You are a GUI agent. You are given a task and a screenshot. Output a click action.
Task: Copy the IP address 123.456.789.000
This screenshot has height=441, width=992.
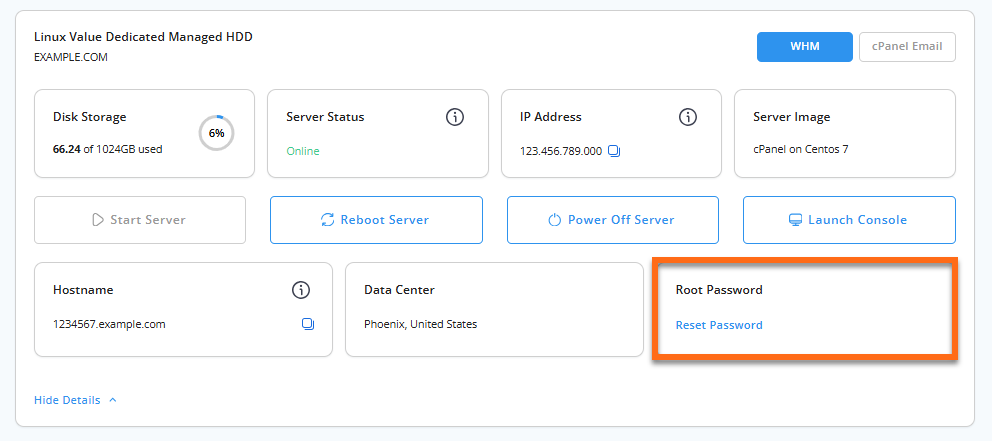614,151
